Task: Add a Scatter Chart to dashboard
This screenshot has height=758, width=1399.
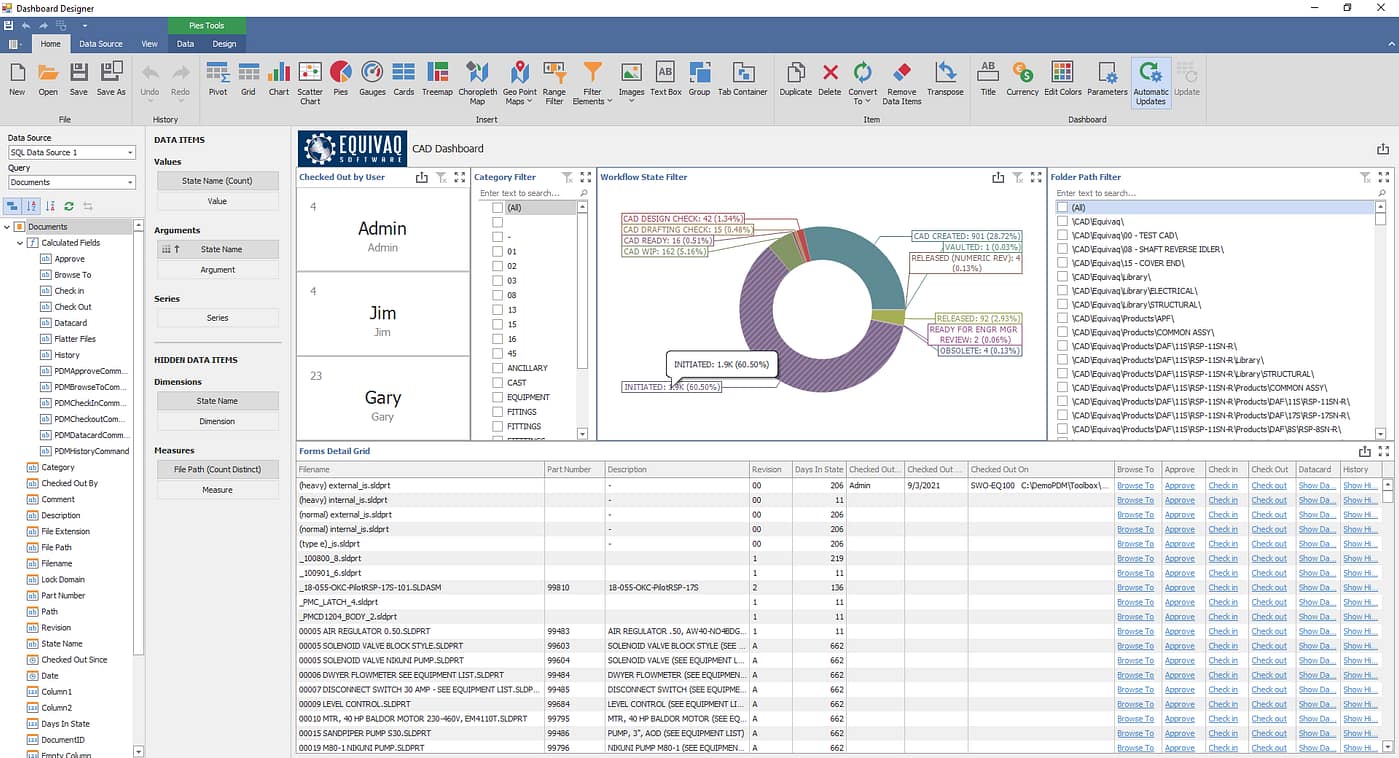Action: [310, 77]
